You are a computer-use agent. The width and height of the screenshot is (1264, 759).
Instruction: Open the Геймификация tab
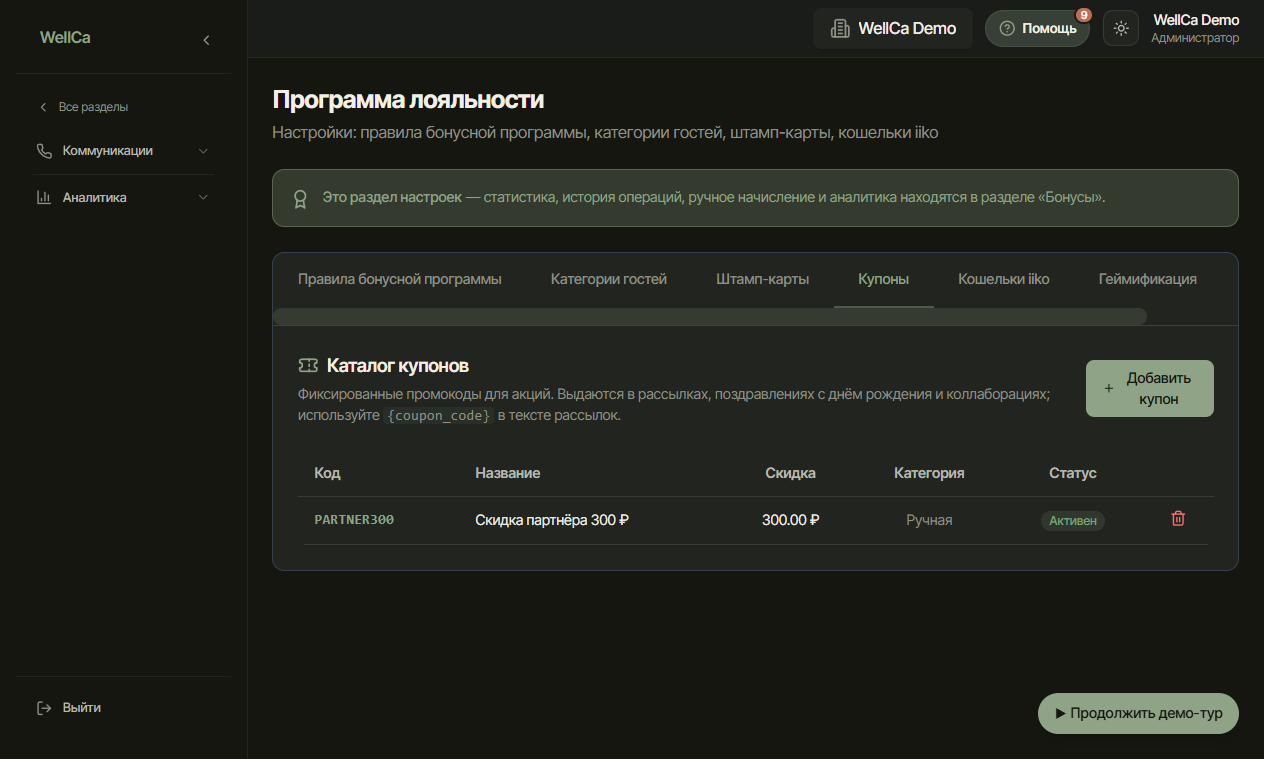[x=1148, y=280]
